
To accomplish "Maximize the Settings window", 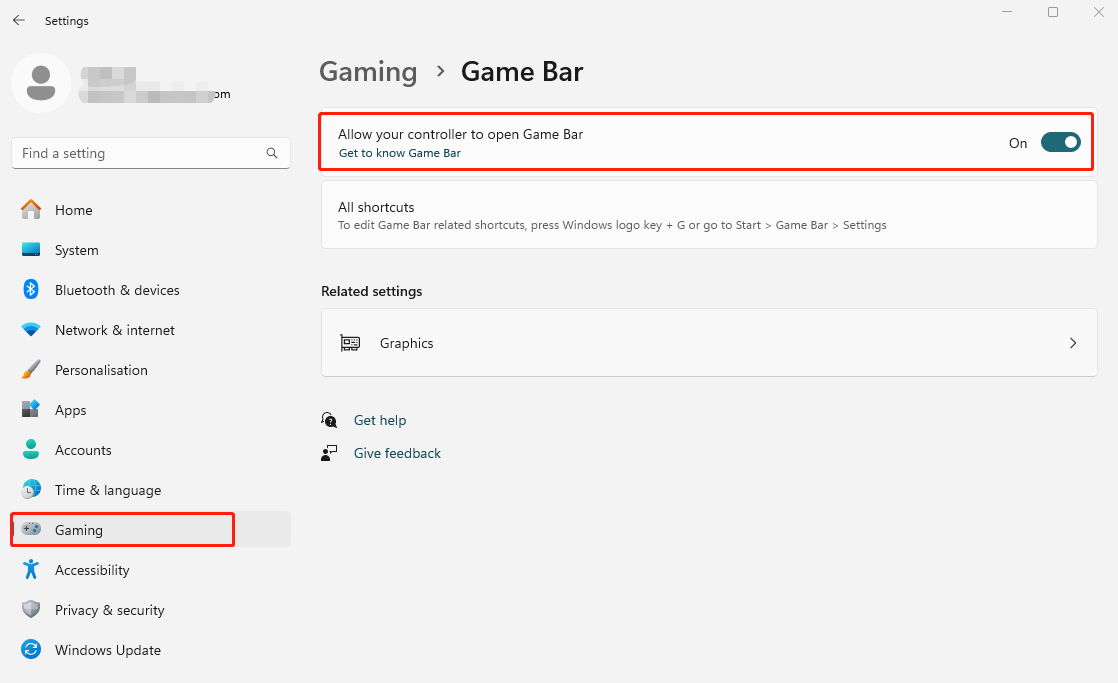I will point(1052,12).
